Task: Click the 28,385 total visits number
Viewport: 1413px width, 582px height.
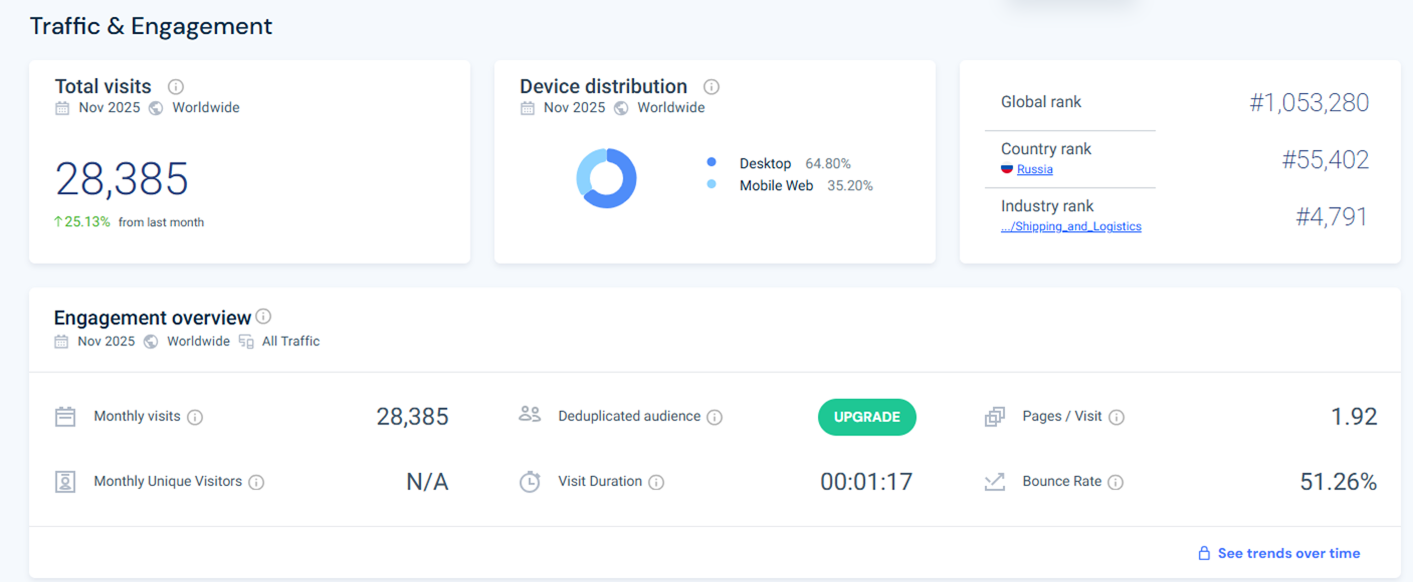Action: click(x=121, y=179)
